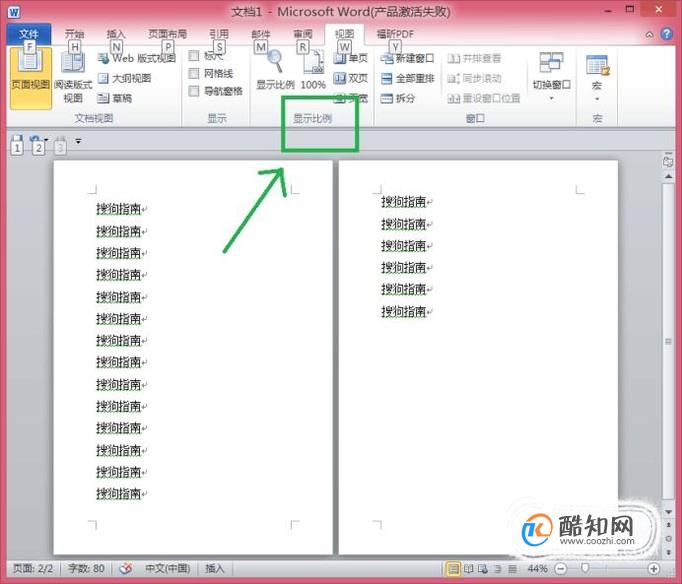Switch to the 福昕PDF tab
Screen dimensions: 682x584
point(394,34)
